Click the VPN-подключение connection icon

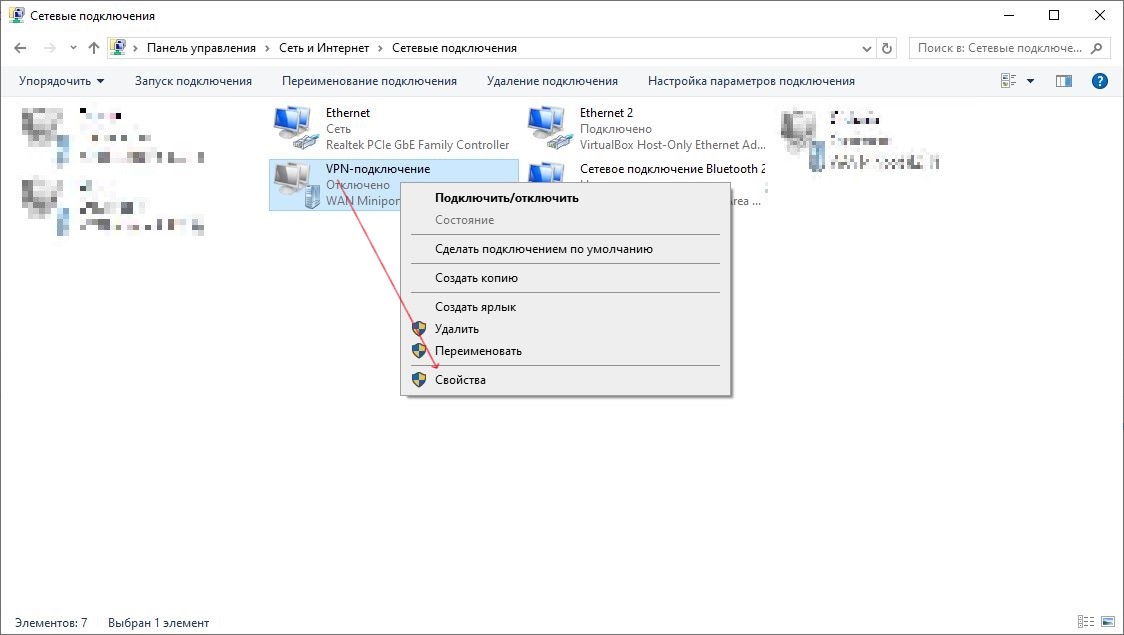tap(294, 184)
